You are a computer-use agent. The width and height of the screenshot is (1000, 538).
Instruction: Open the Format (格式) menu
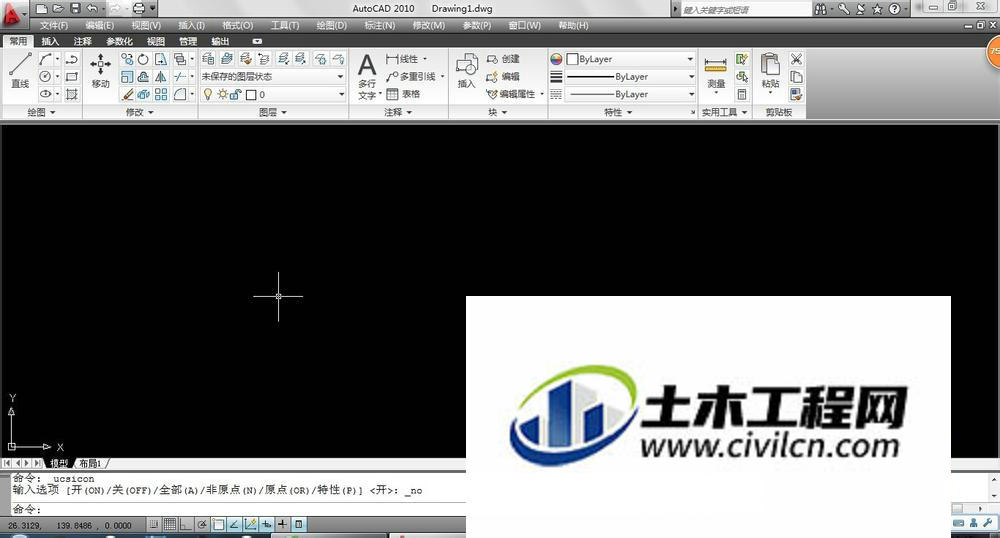coord(237,25)
